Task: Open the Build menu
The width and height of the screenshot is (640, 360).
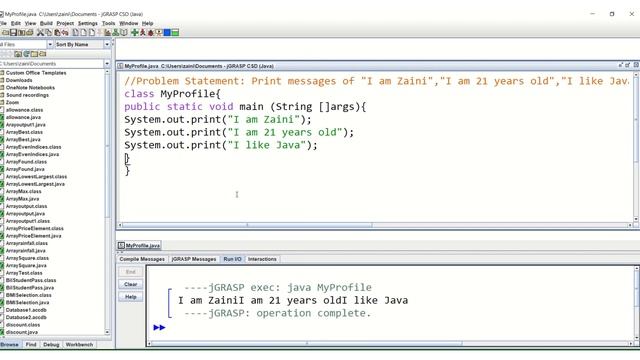Action: point(46,23)
